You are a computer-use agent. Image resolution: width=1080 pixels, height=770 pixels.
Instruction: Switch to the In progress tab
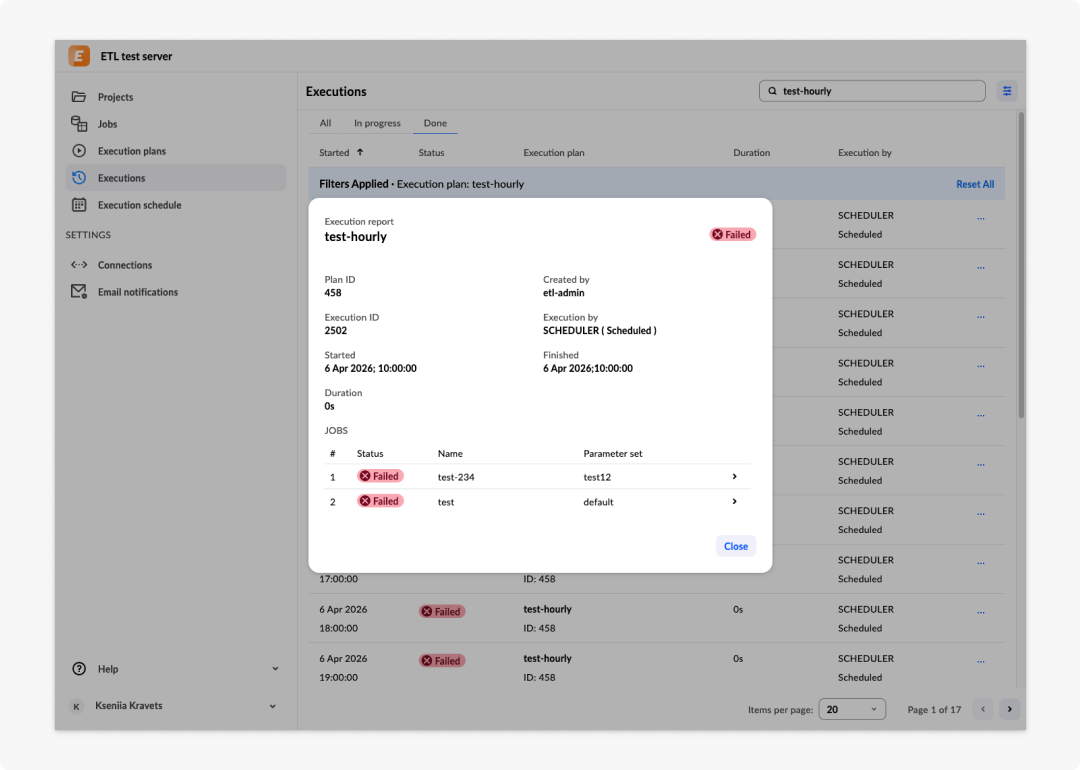point(377,123)
